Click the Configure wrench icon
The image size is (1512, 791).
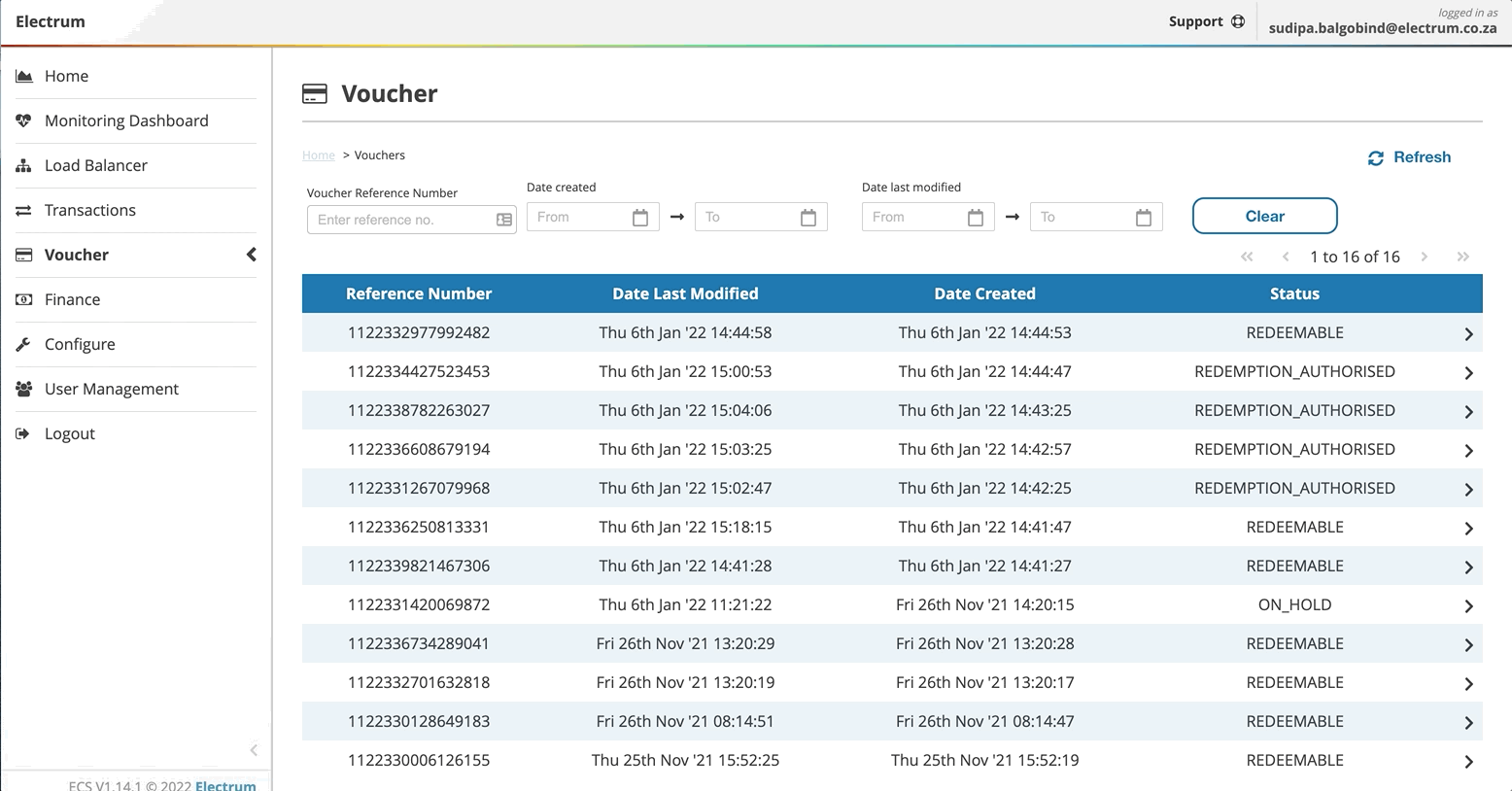(x=24, y=344)
